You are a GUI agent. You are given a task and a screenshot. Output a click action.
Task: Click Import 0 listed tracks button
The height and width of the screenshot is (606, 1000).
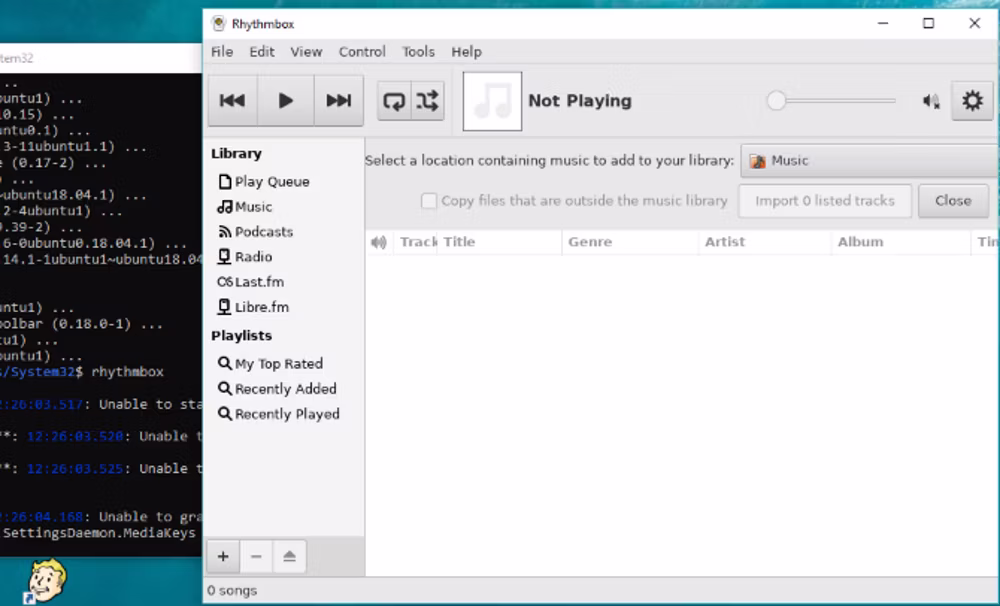point(825,201)
